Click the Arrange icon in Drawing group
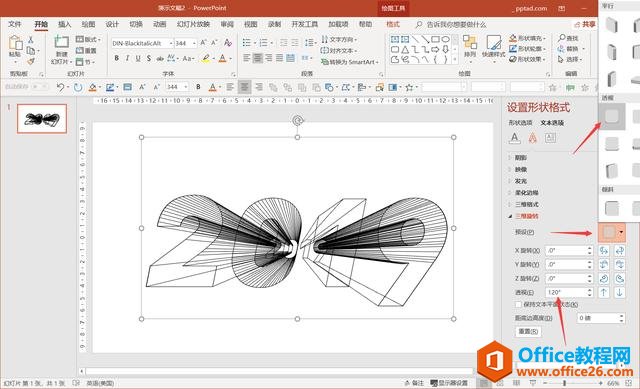This screenshot has height=389, width=640. point(470,47)
